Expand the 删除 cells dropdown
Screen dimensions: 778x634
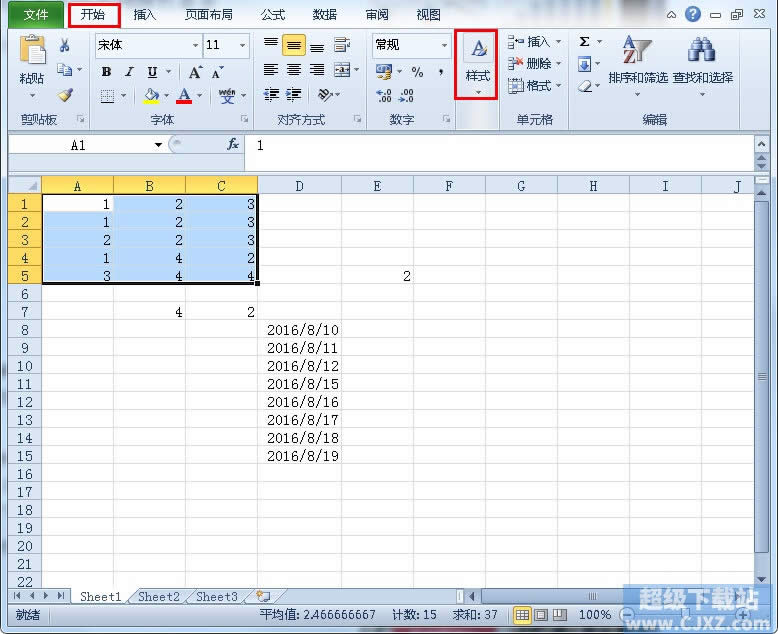pos(558,64)
